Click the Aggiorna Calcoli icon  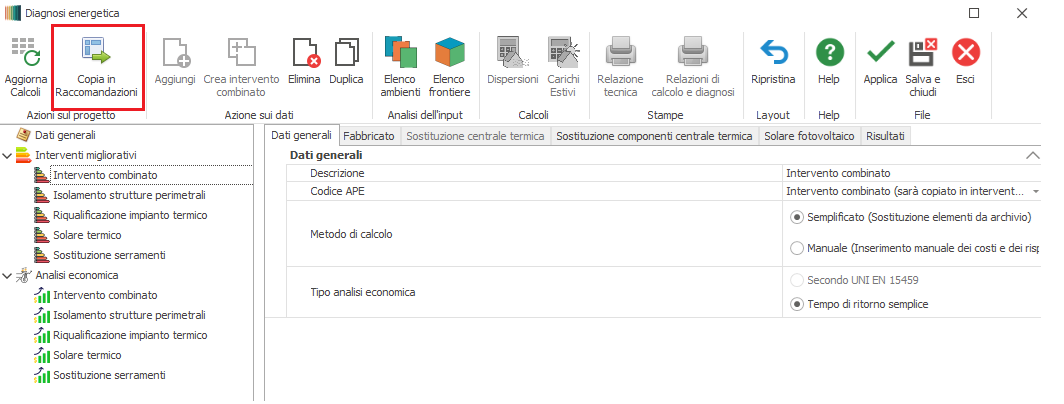[24, 53]
